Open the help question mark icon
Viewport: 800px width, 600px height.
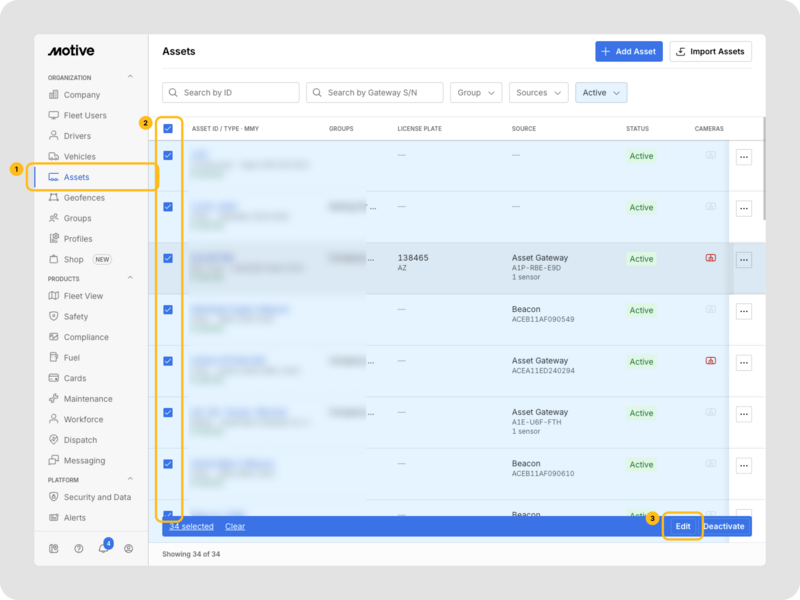[79, 548]
